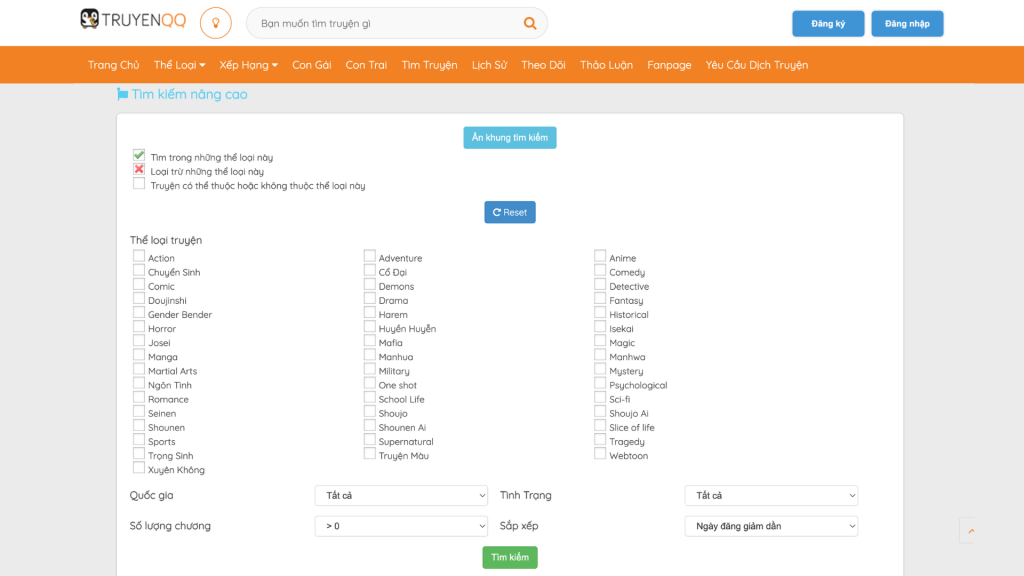Check the Action genre checkbox
Image resolution: width=1024 pixels, height=576 pixels.
[139, 257]
